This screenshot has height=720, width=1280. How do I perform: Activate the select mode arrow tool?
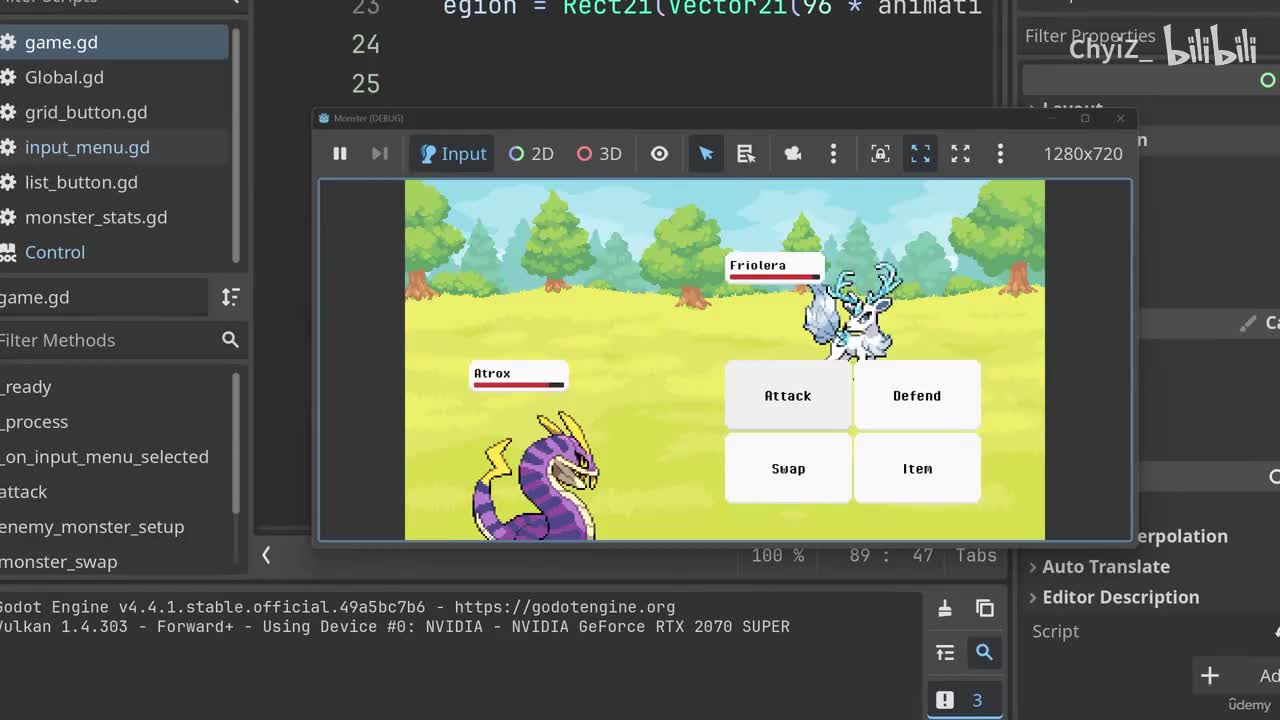pos(706,153)
